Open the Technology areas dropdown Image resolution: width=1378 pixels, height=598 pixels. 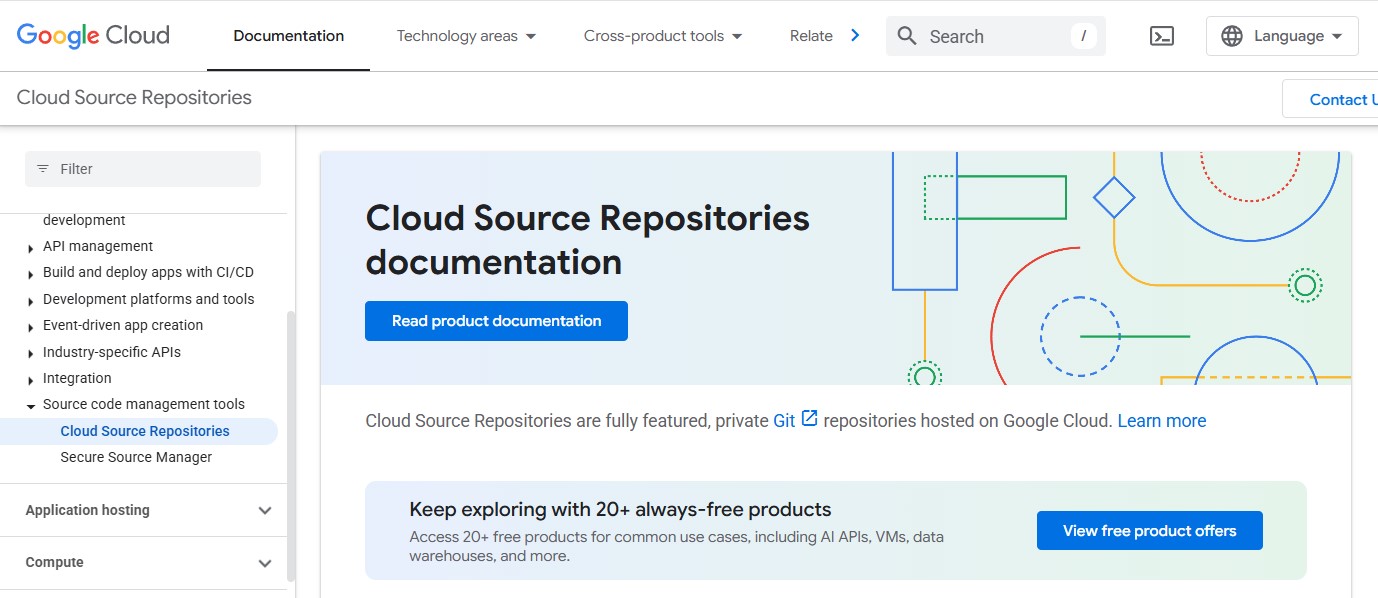pyautogui.click(x=466, y=36)
